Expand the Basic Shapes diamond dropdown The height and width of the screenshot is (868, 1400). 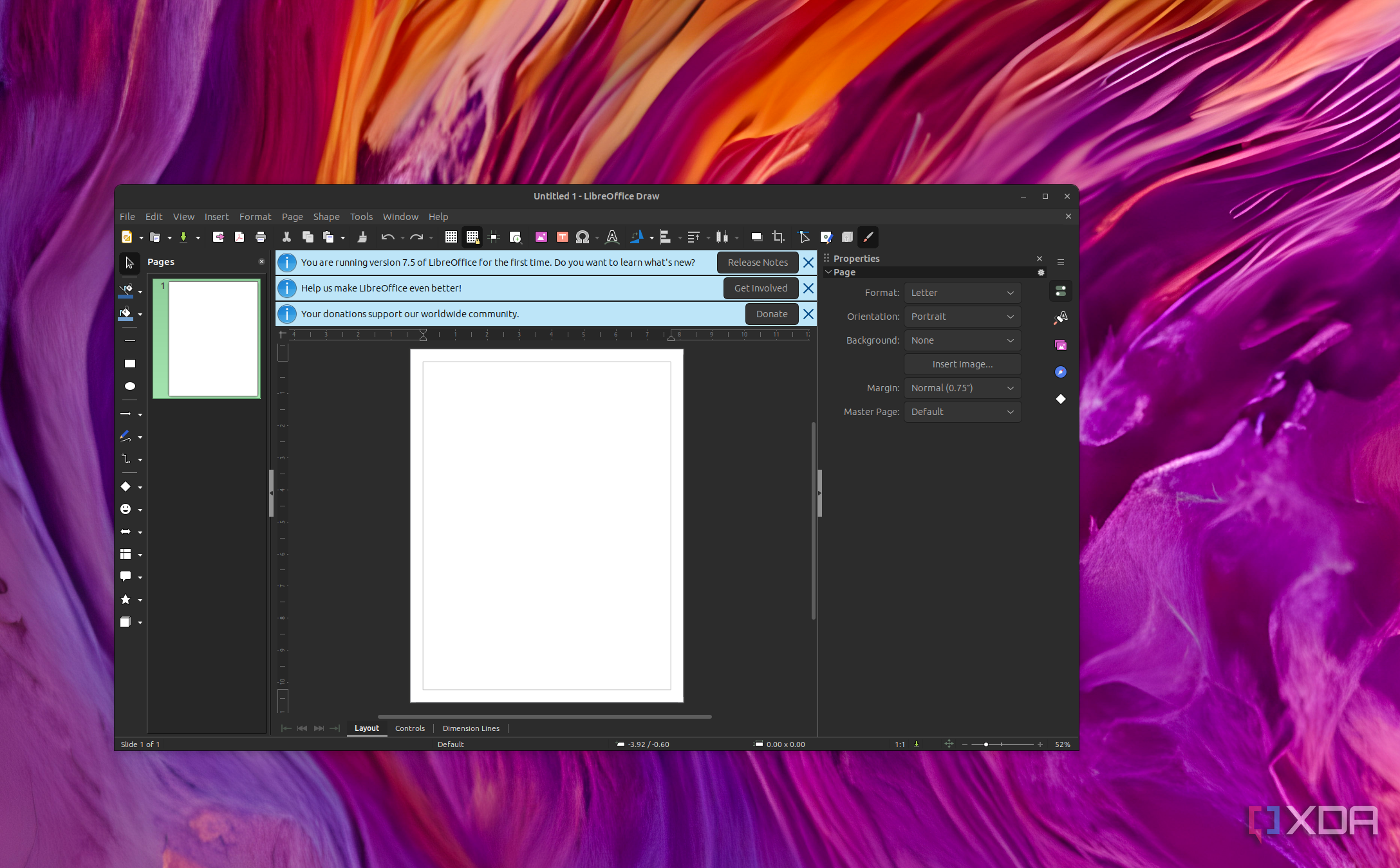[x=140, y=488]
